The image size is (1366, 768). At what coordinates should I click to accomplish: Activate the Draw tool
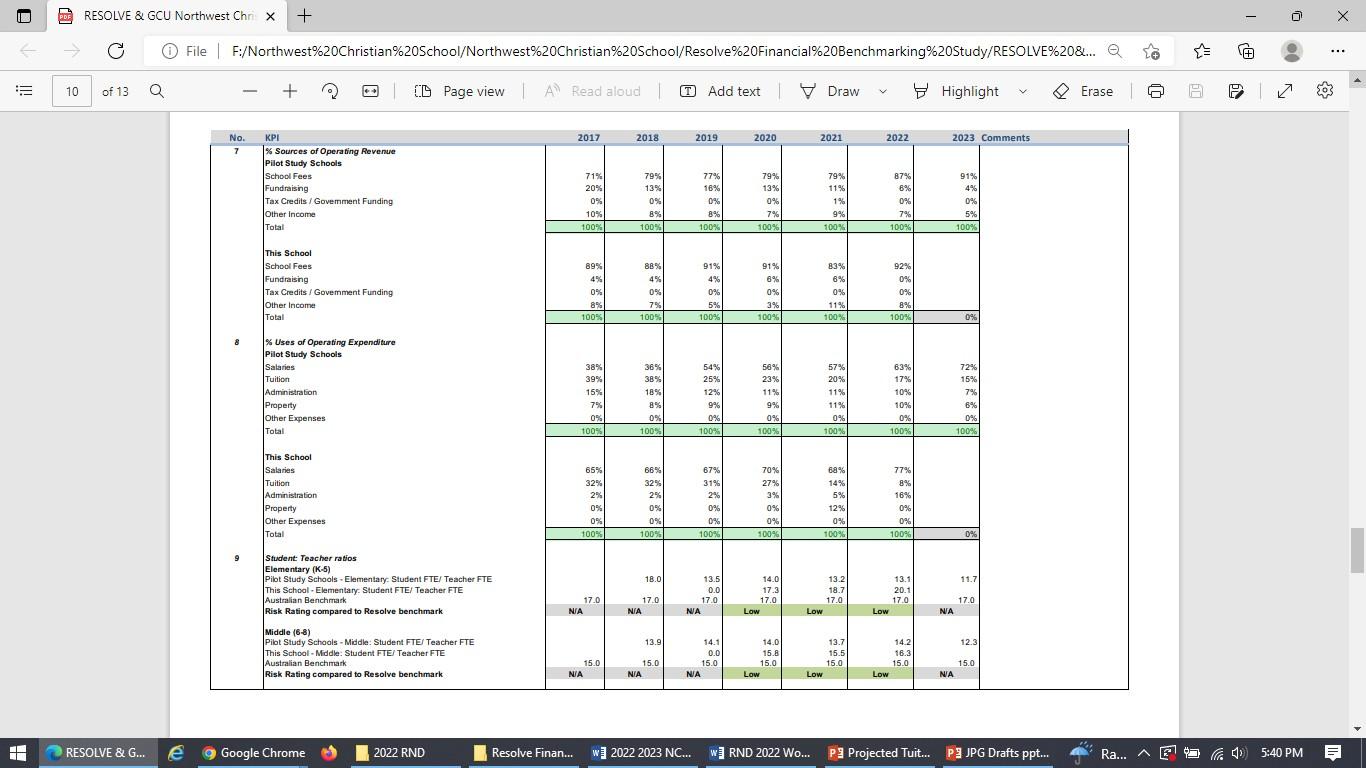(830, 91)
